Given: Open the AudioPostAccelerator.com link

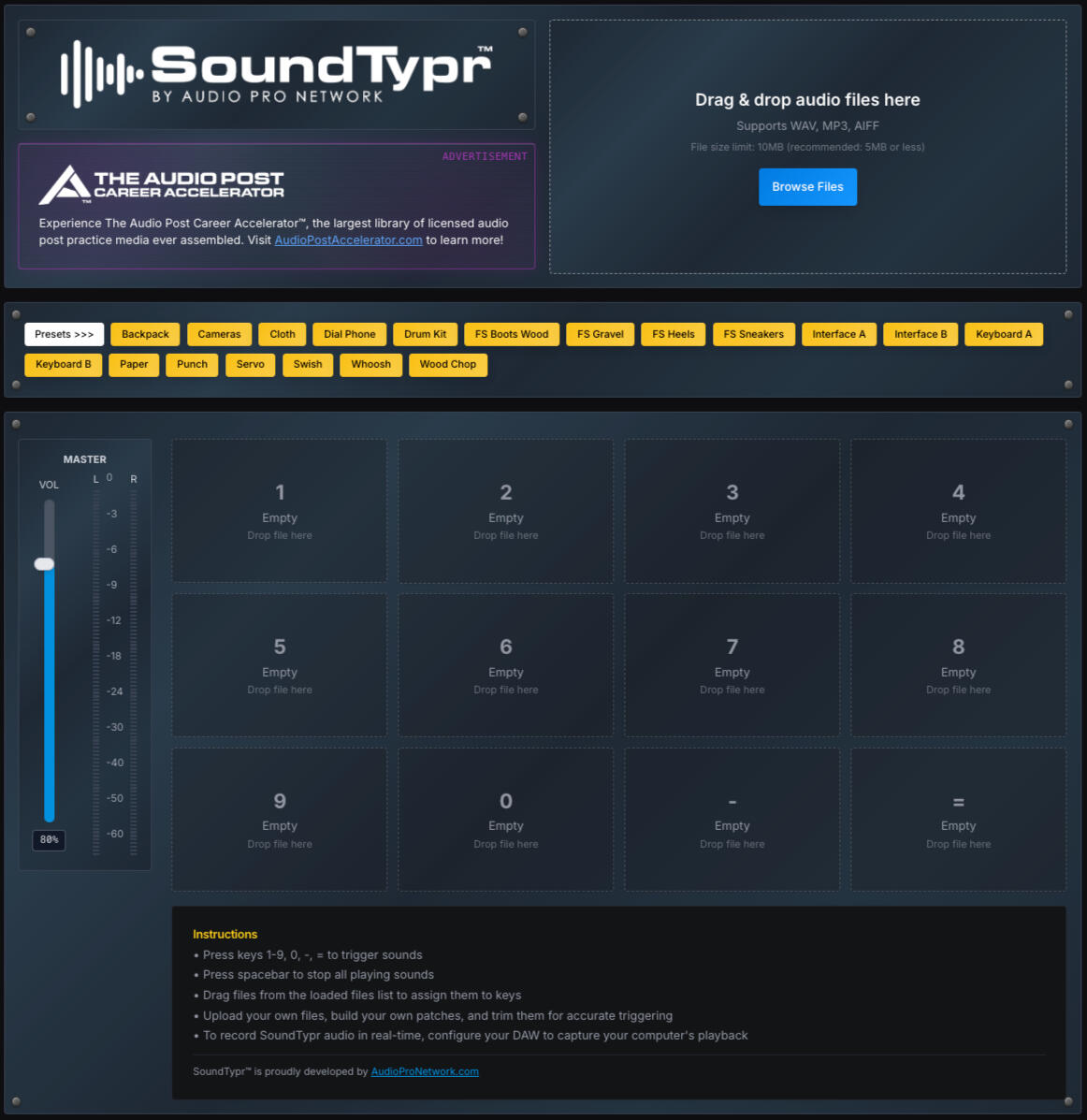Looking at the screenshot, I should click(x=348, y=240).
